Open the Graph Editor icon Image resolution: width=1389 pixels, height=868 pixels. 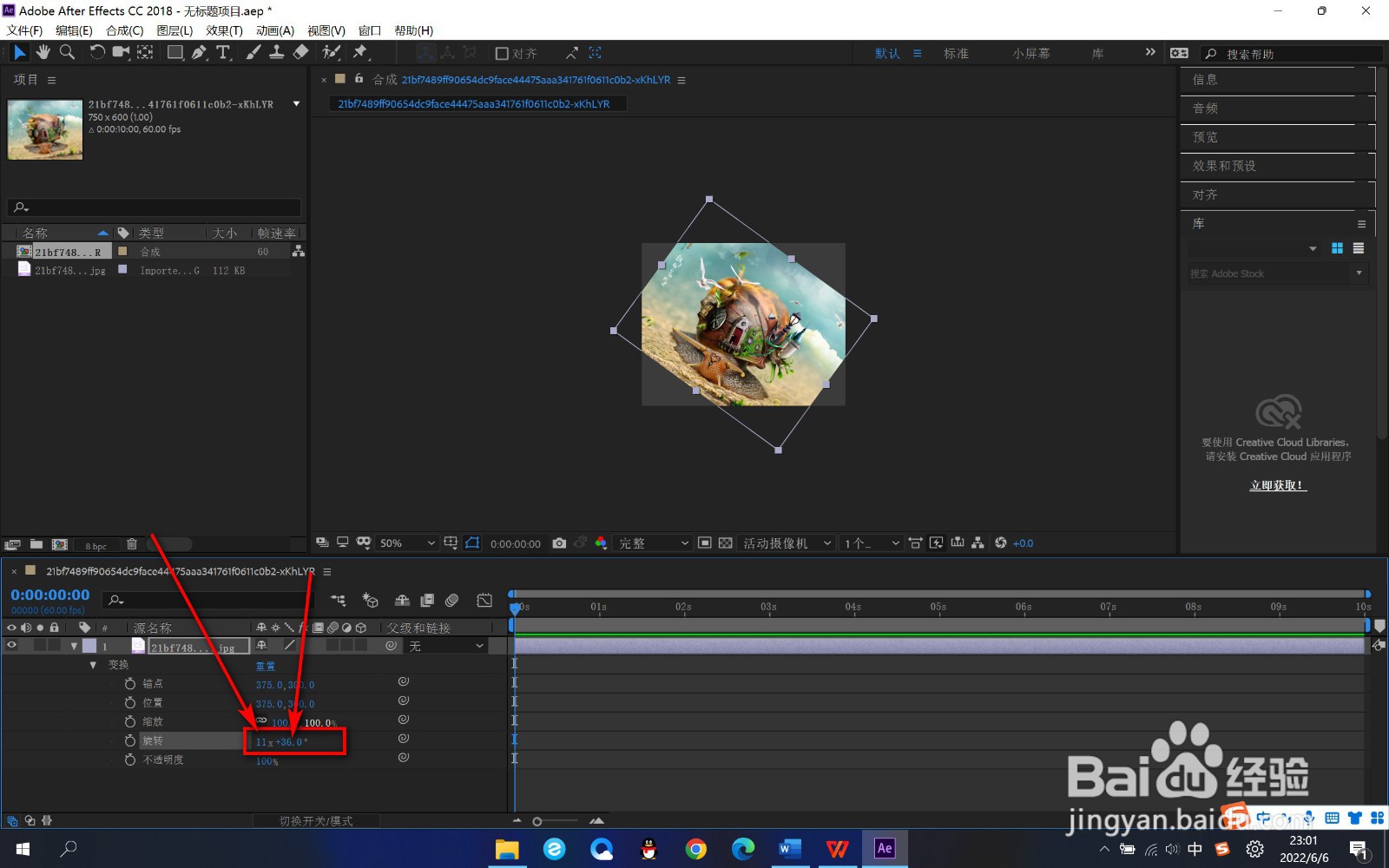tap(484, 600)
